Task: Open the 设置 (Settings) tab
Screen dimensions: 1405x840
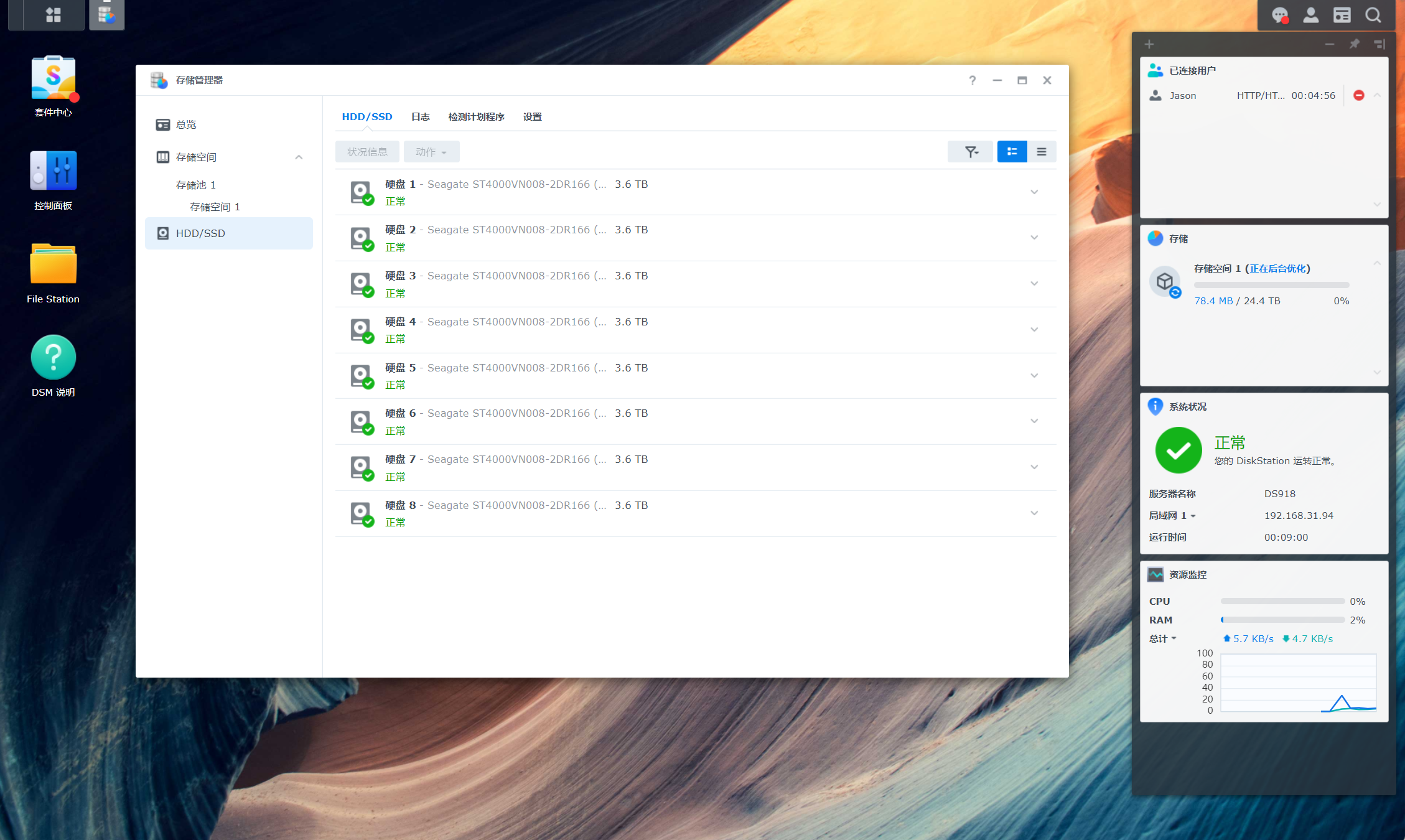Action: click(x=533, y=117)
